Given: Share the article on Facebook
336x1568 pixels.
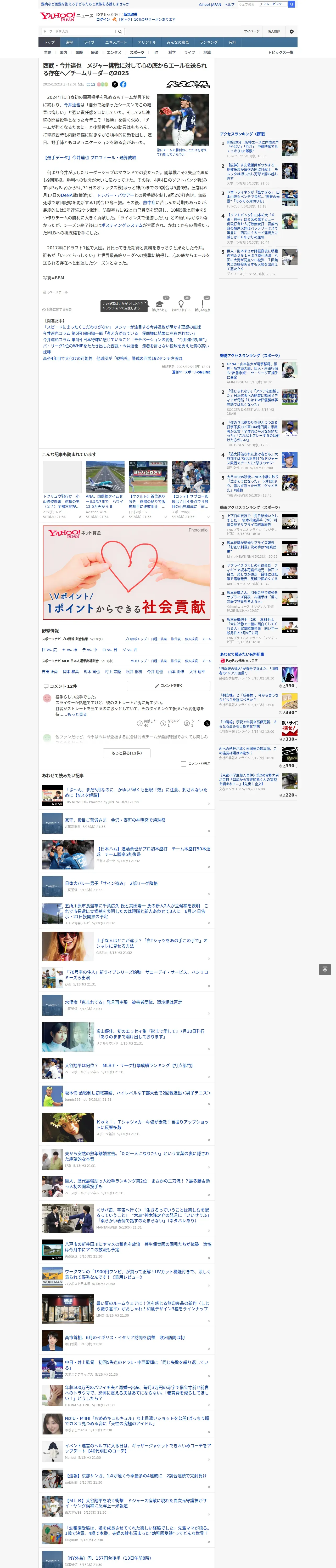Looking at the screenshot, I should [123, 85].
